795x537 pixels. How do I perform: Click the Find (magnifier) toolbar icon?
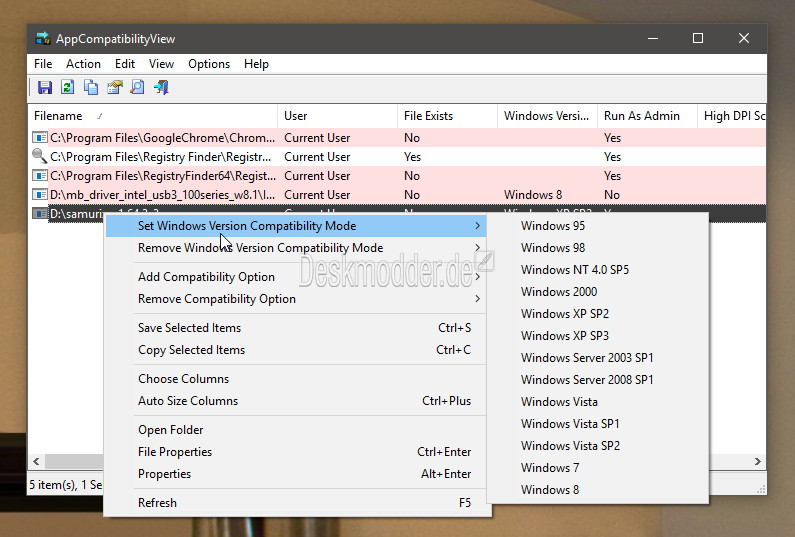point(137,88)
